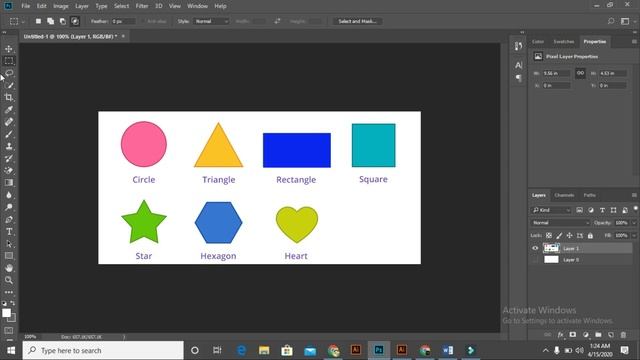Show Layer 0 via its visibility box
640x360 pixels.
click(535, 260)
